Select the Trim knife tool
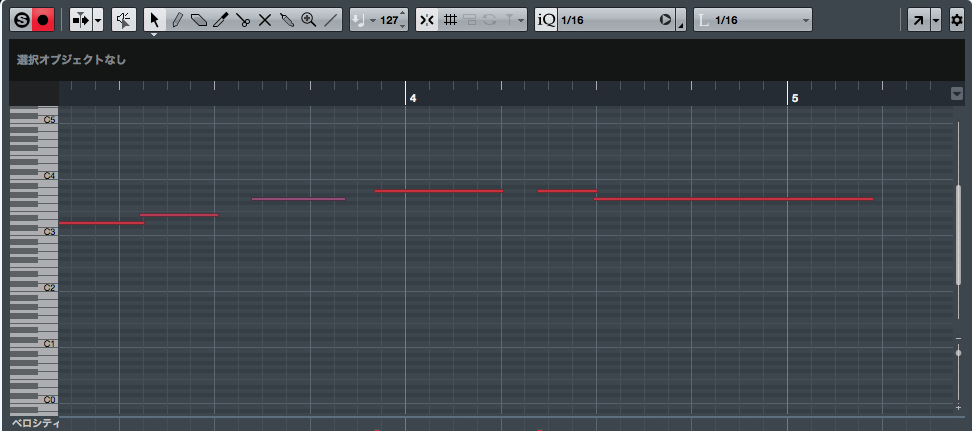The width and height of the screenshot is (972, 431). pyautogui.click(x=221, y=20)
